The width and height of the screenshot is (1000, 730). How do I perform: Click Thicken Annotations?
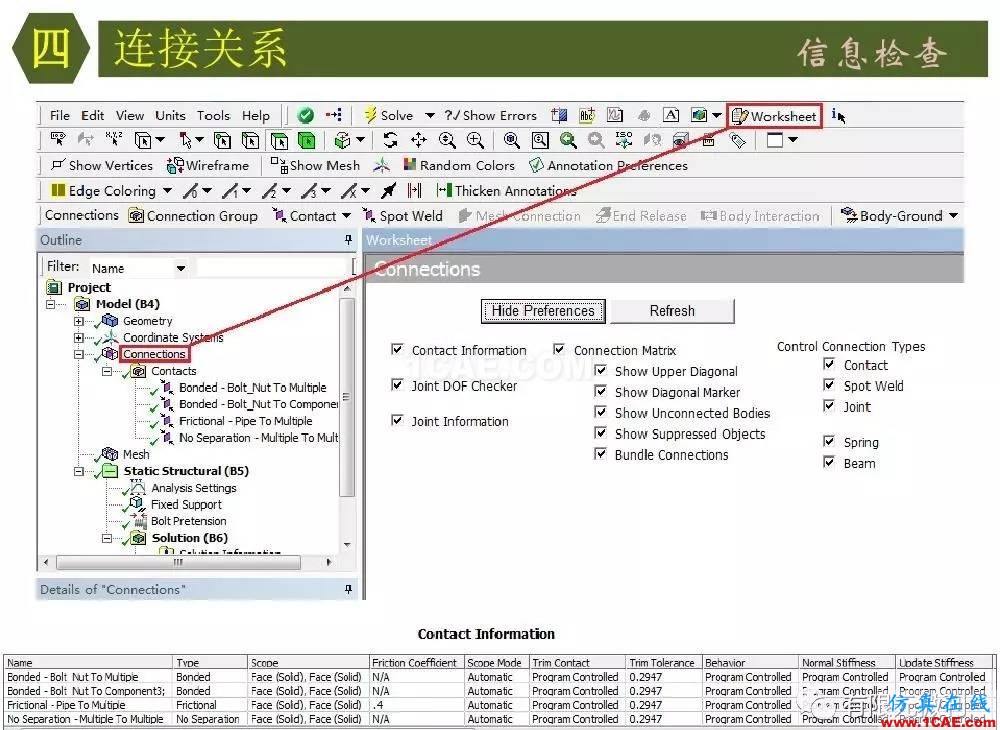coord(506,191)
